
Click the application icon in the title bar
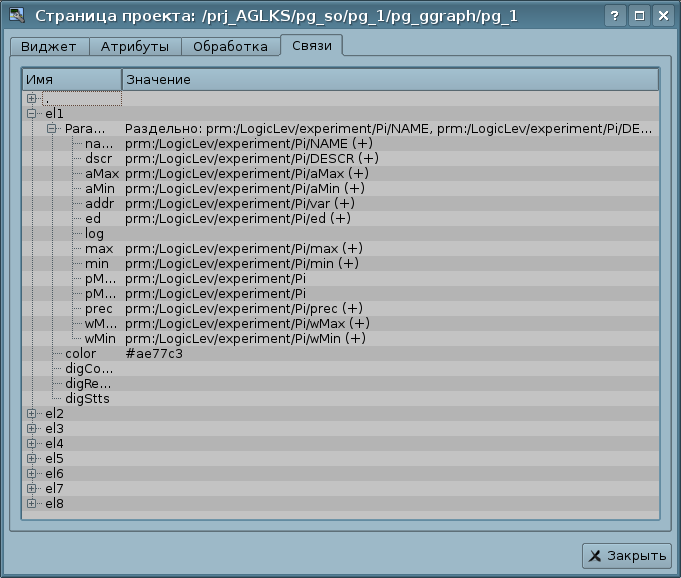tap(16, 16)
